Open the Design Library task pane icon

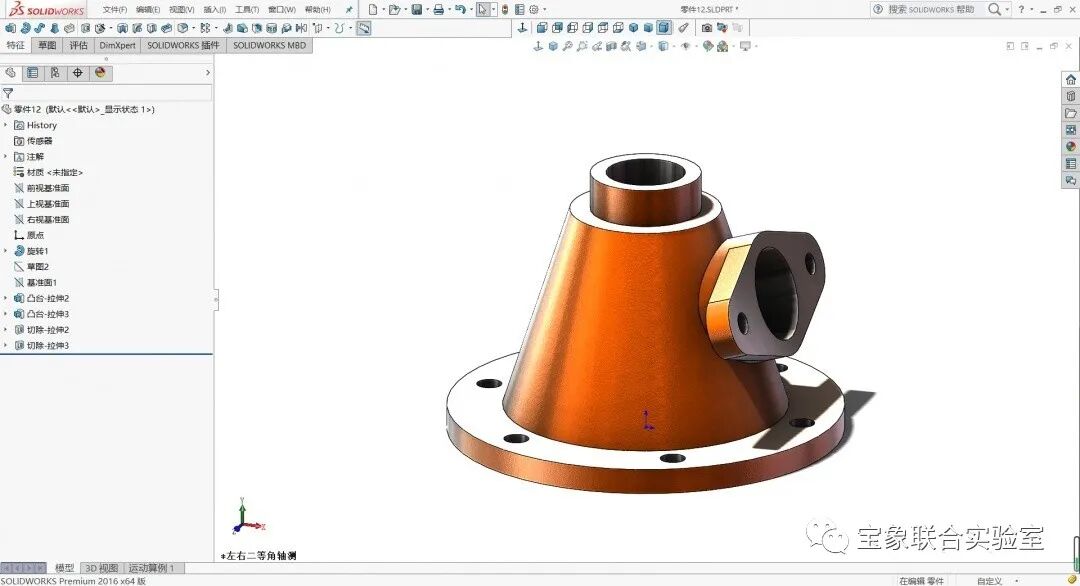click(1070, 96)
